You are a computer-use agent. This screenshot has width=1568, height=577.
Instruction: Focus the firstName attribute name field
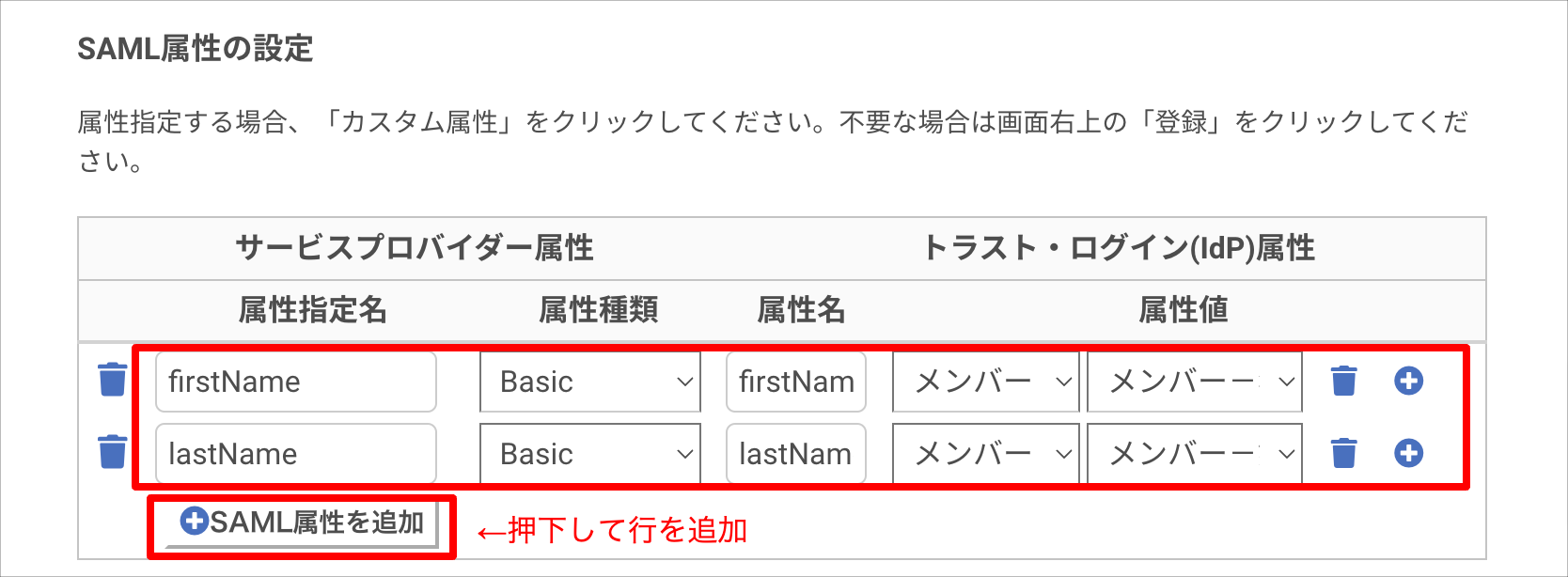coord(296,382)
